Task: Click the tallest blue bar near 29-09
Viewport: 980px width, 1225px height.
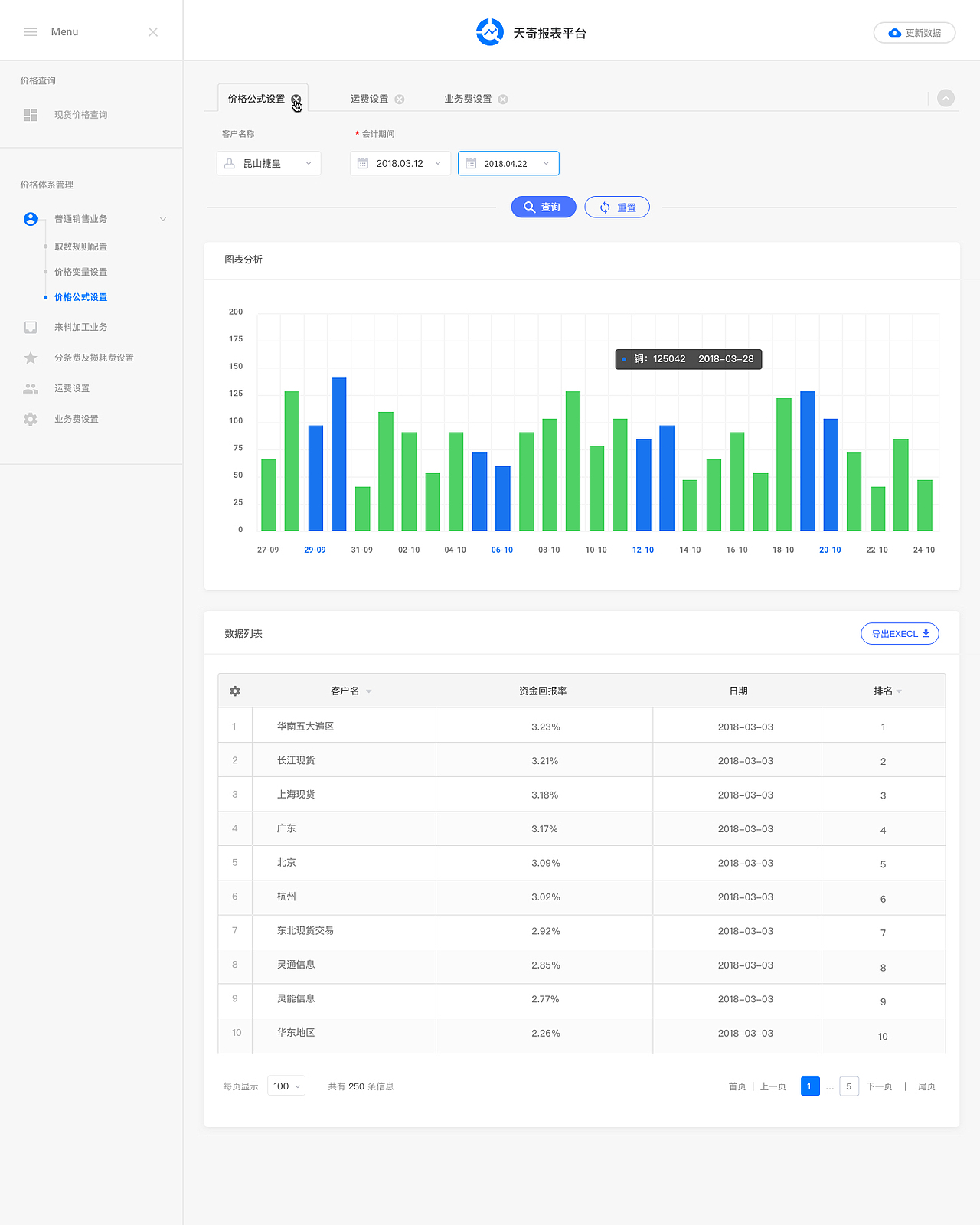Action: 338,454
